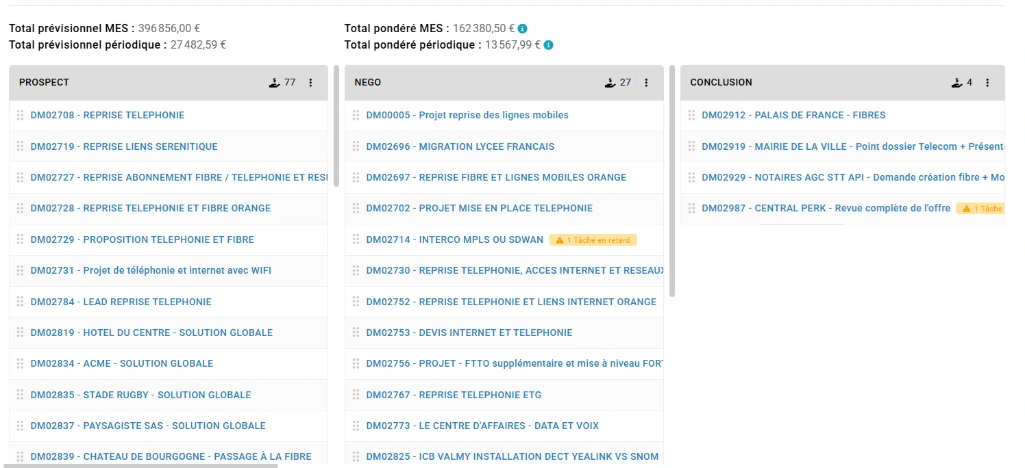Open DM02702 - PROJET MISE EN PLACE TELEPHONIE

tap(479, 209)
